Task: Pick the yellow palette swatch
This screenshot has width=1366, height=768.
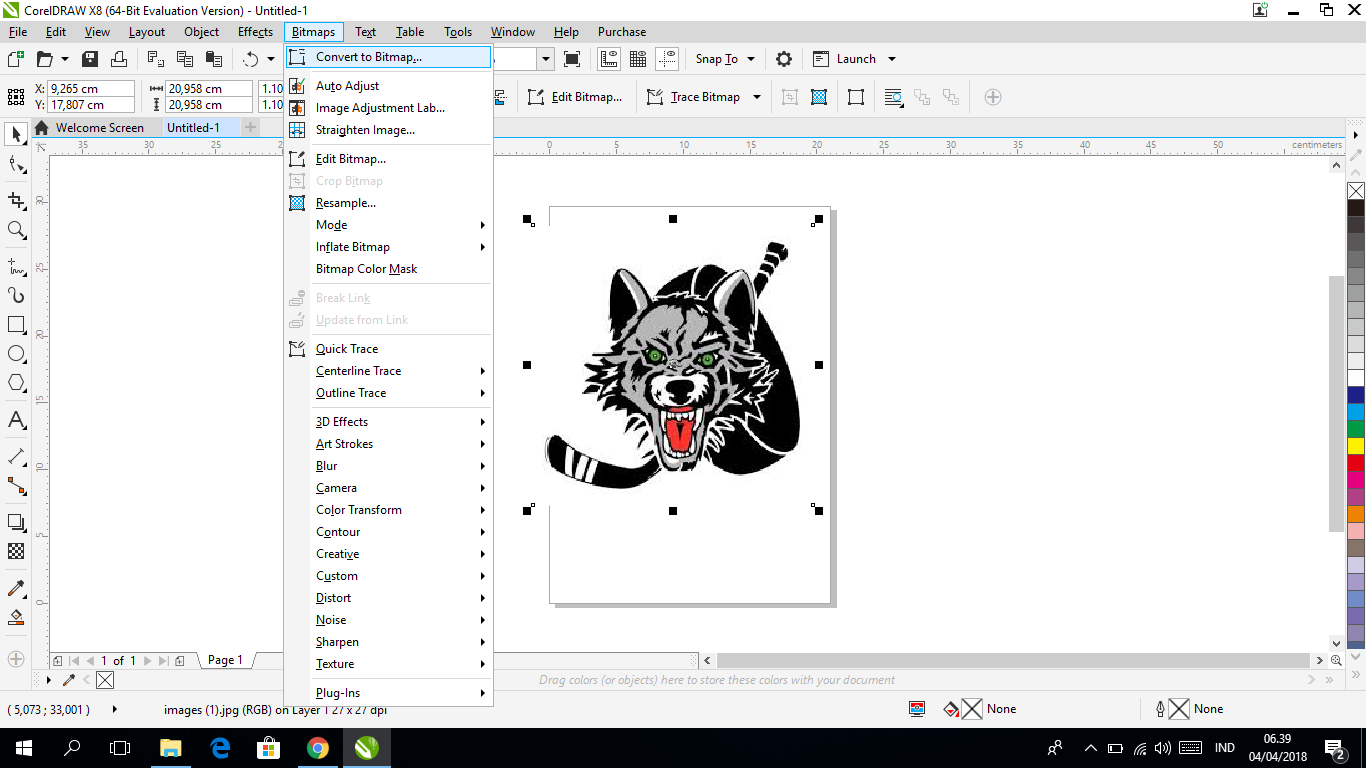Action: (1356, 446)
